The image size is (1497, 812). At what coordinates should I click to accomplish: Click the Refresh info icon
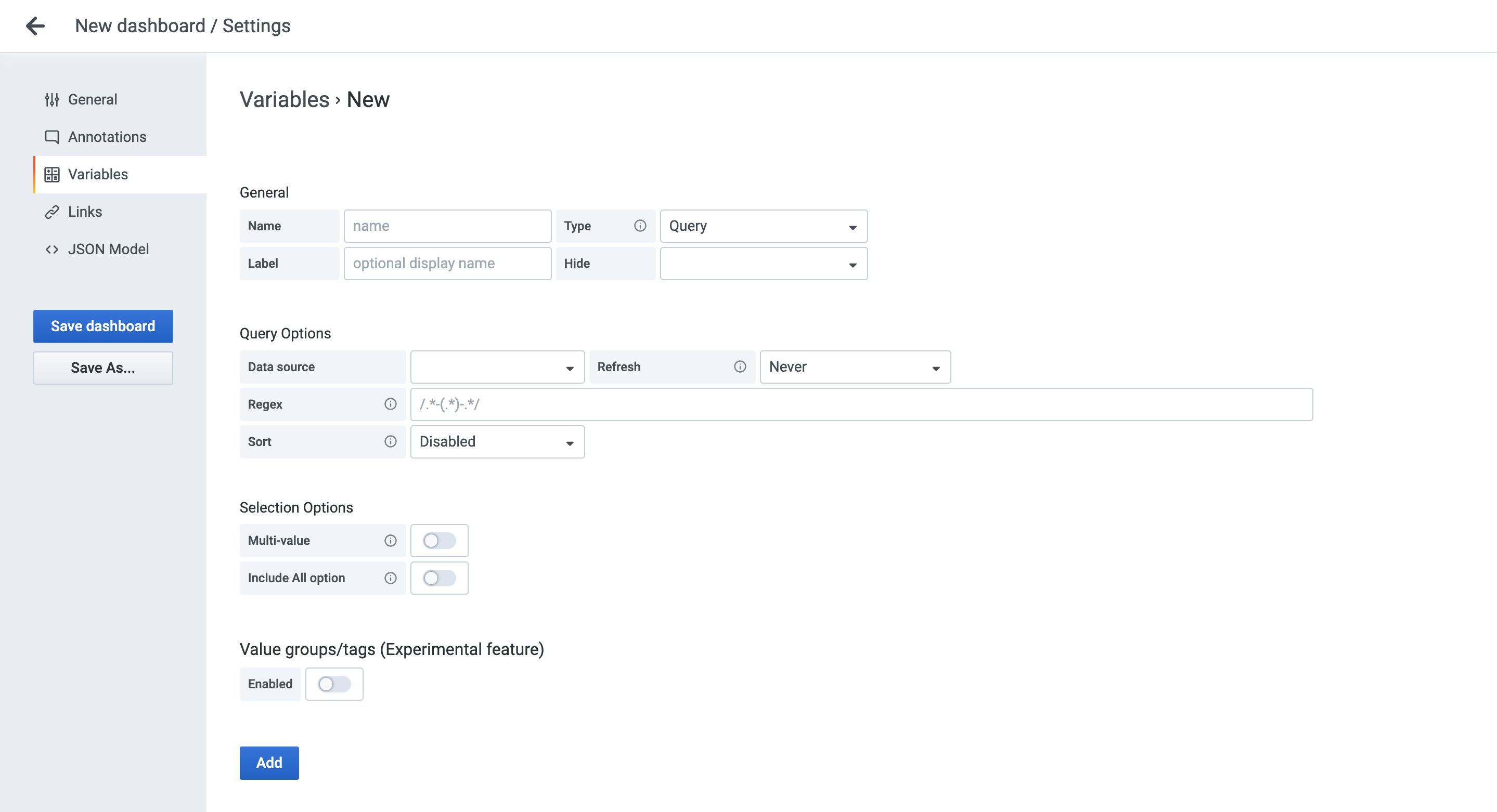[x=739, y=366]
